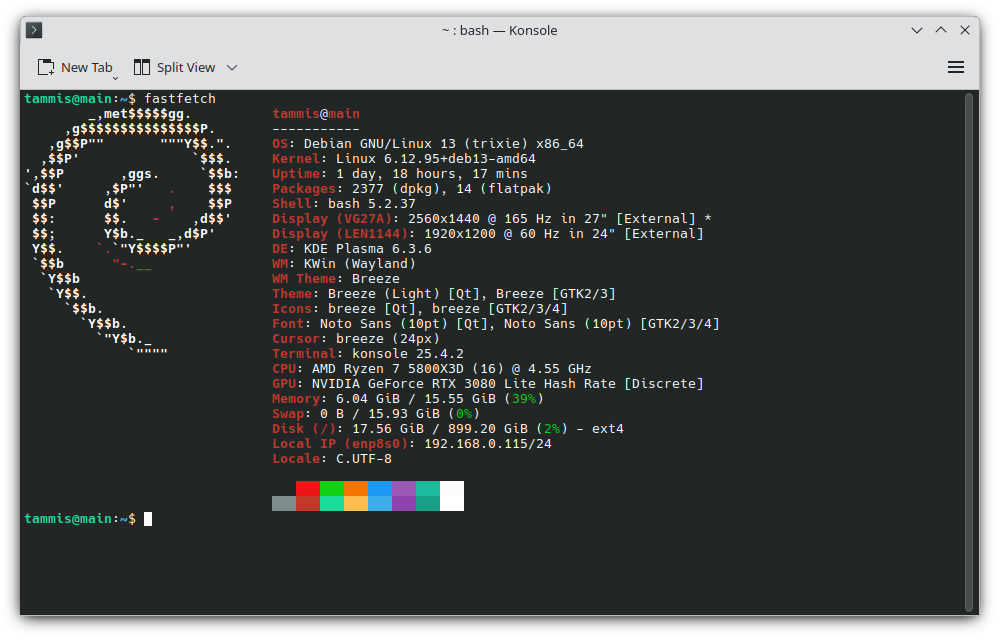Open the Konsole terminal icon menu in title bar
Viewport: 1000px width, 640px height.
(x=34, y=30)
